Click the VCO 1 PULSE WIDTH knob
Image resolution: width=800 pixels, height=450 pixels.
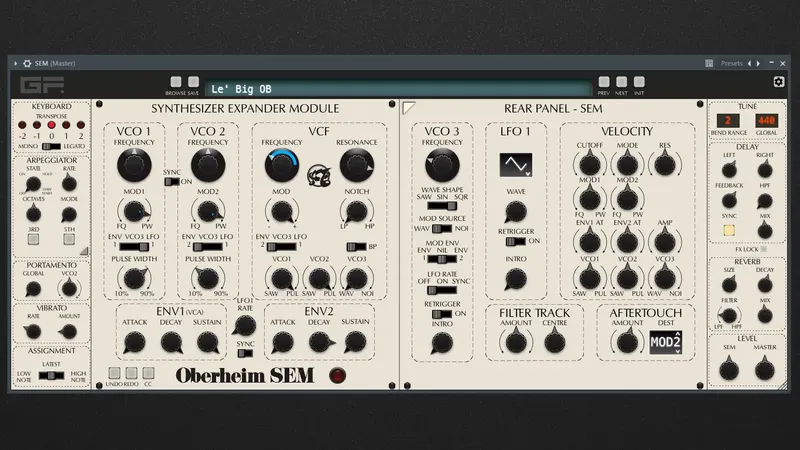[x=134, y=279]
